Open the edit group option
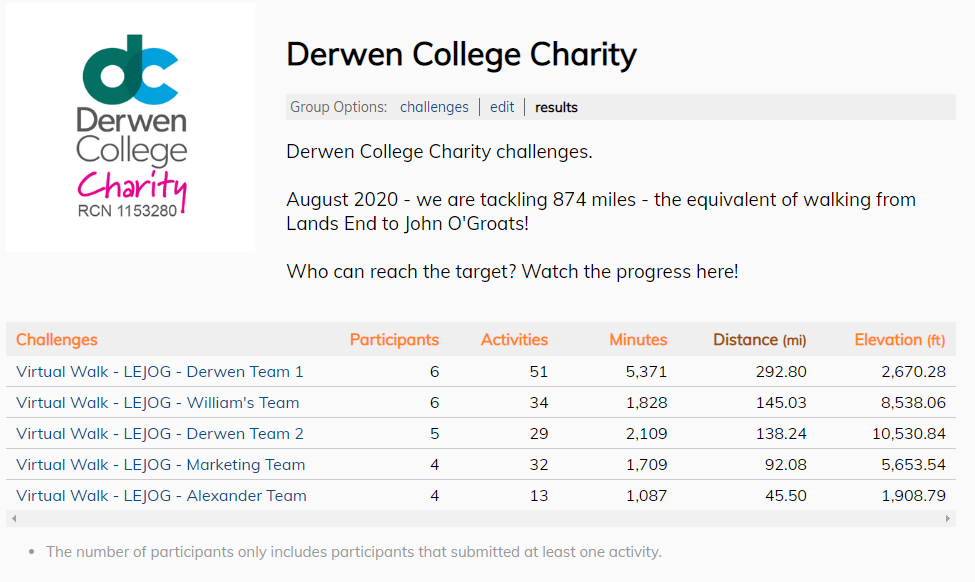 502,107
